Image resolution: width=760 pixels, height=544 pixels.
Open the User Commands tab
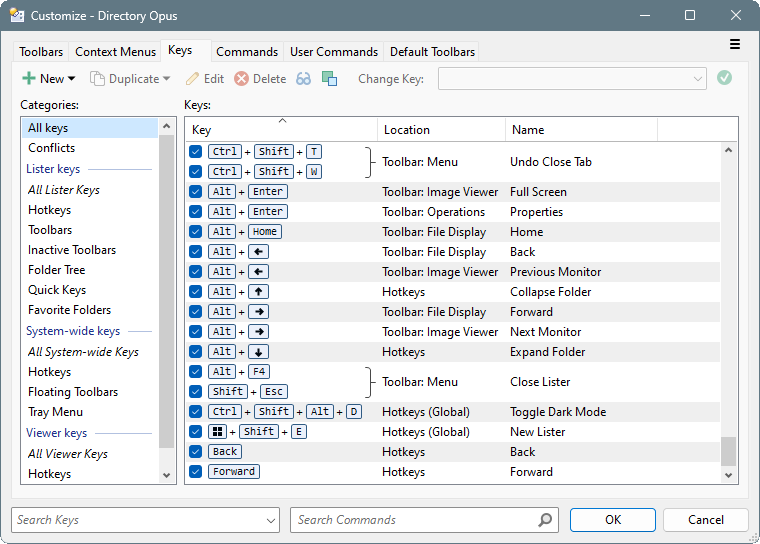point(333,52)
